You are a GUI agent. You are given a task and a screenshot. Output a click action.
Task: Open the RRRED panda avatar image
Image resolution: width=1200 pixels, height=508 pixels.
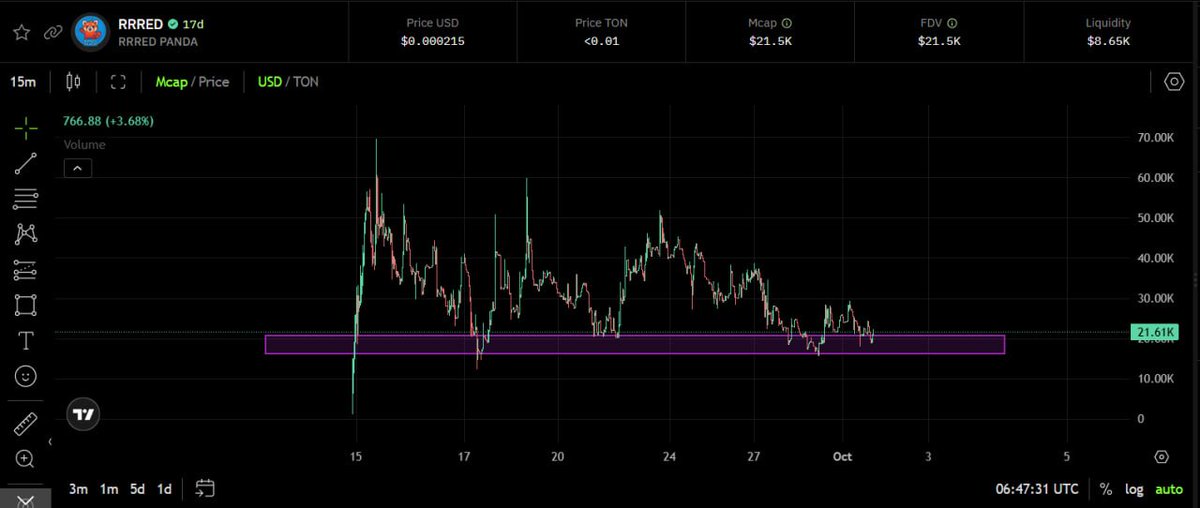pyautogui.click(x=92, y=31)
